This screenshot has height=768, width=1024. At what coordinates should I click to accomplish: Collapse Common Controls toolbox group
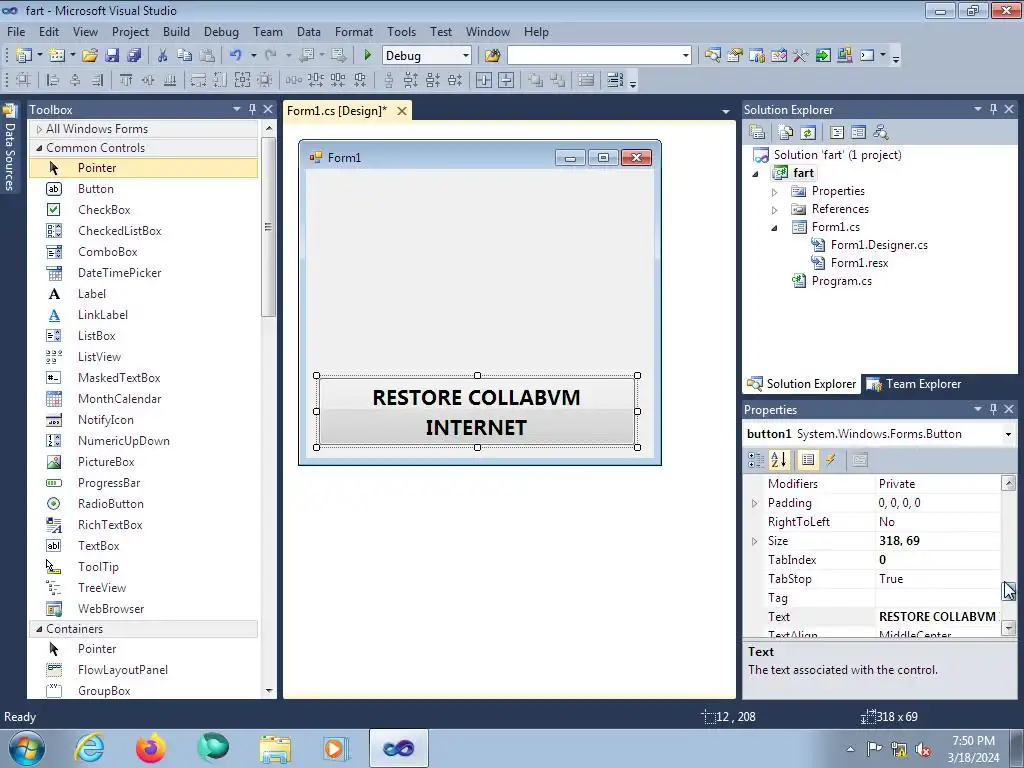39,148
